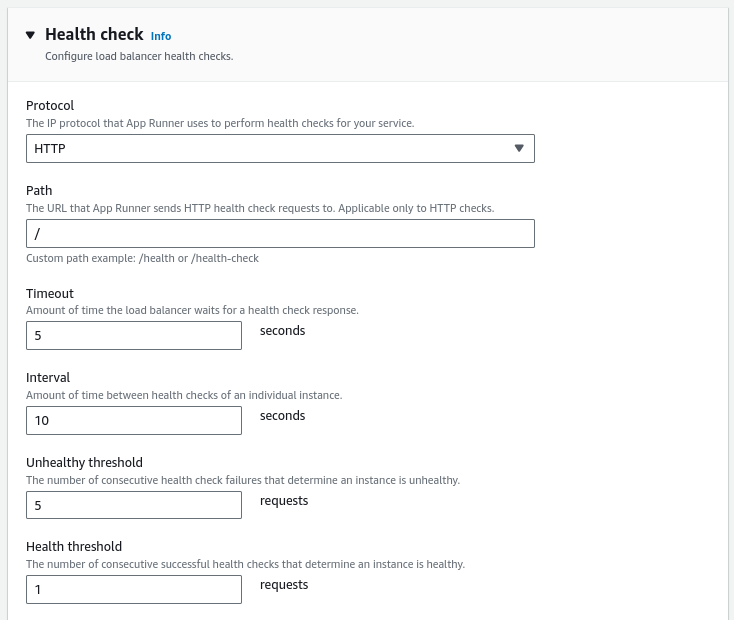
Task: Click the seconds unit beside Timeout
Action: pyautogui.click(x=282, y=330)
